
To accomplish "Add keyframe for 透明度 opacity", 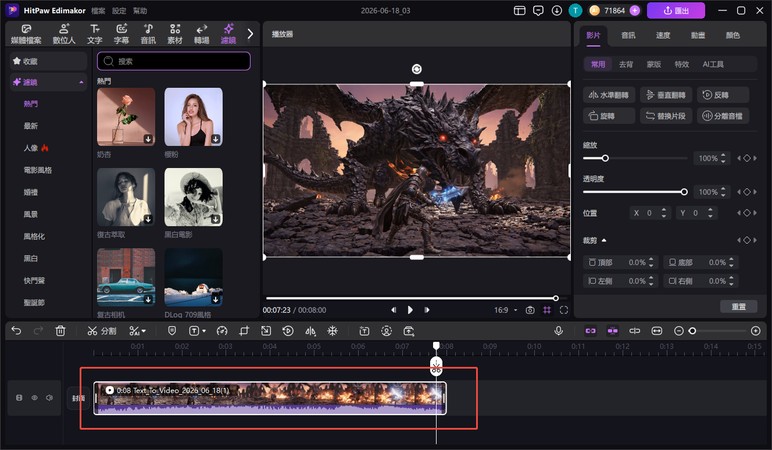I will 747,192.
